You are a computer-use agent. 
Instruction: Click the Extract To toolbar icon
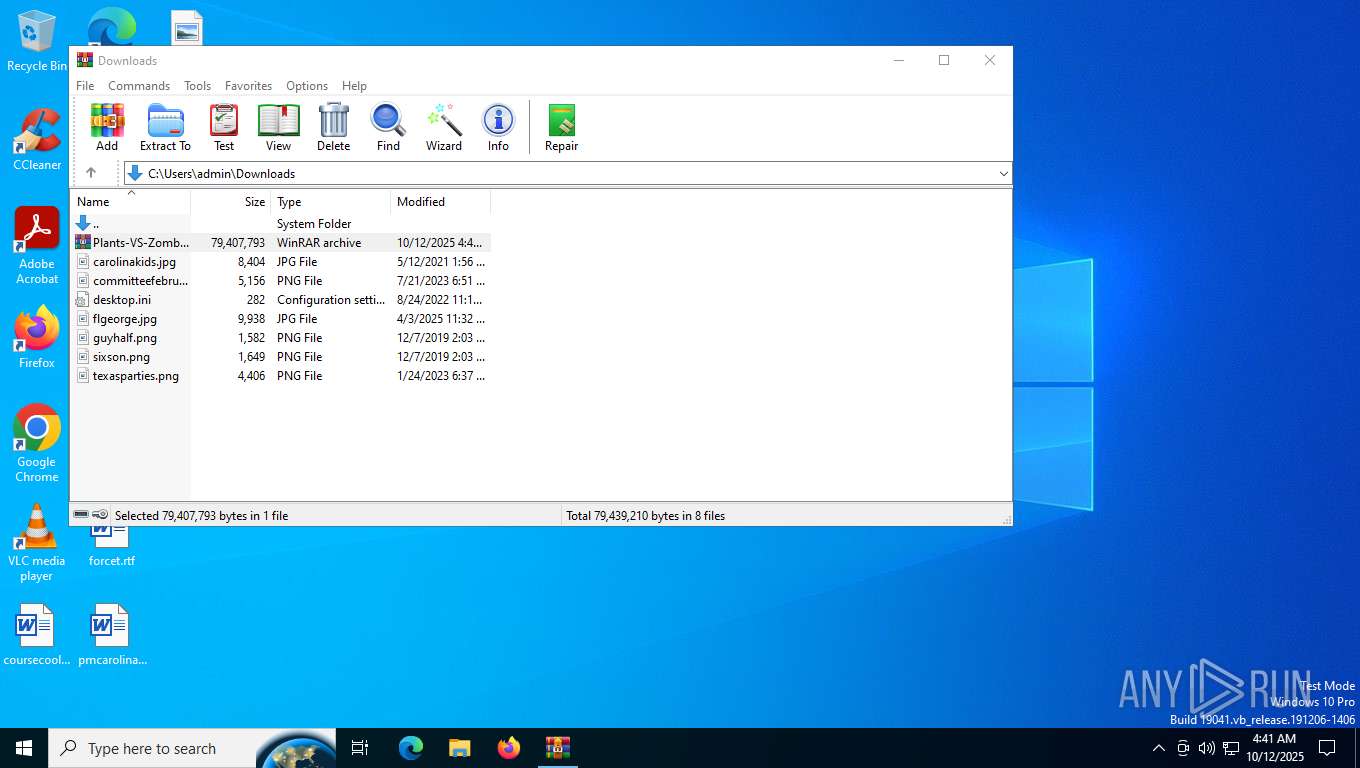point(165,127)
